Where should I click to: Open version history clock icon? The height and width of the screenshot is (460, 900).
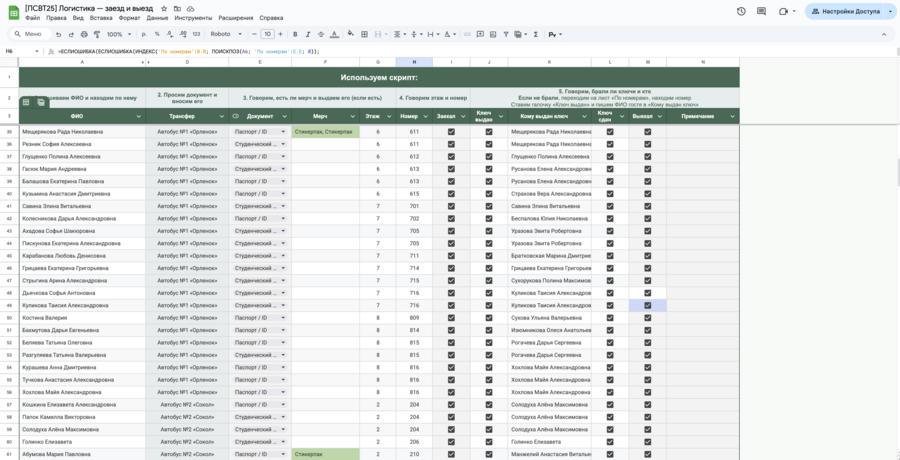(741, 11)
